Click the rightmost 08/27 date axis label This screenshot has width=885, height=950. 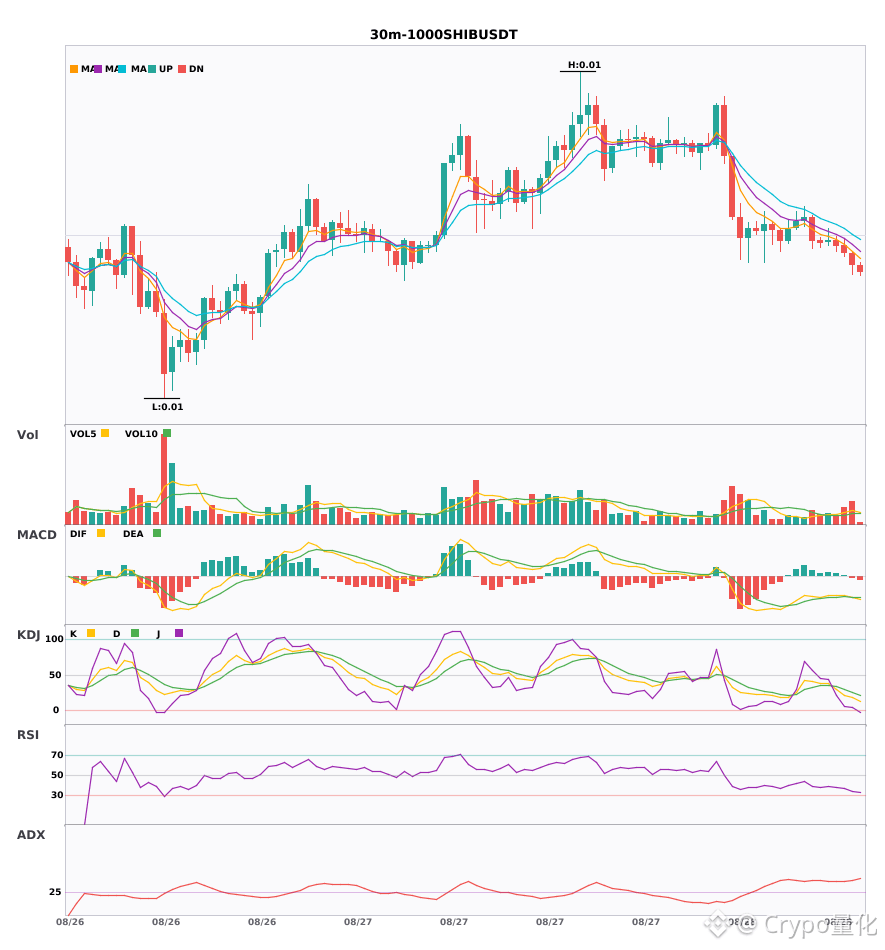pos(646,922)
